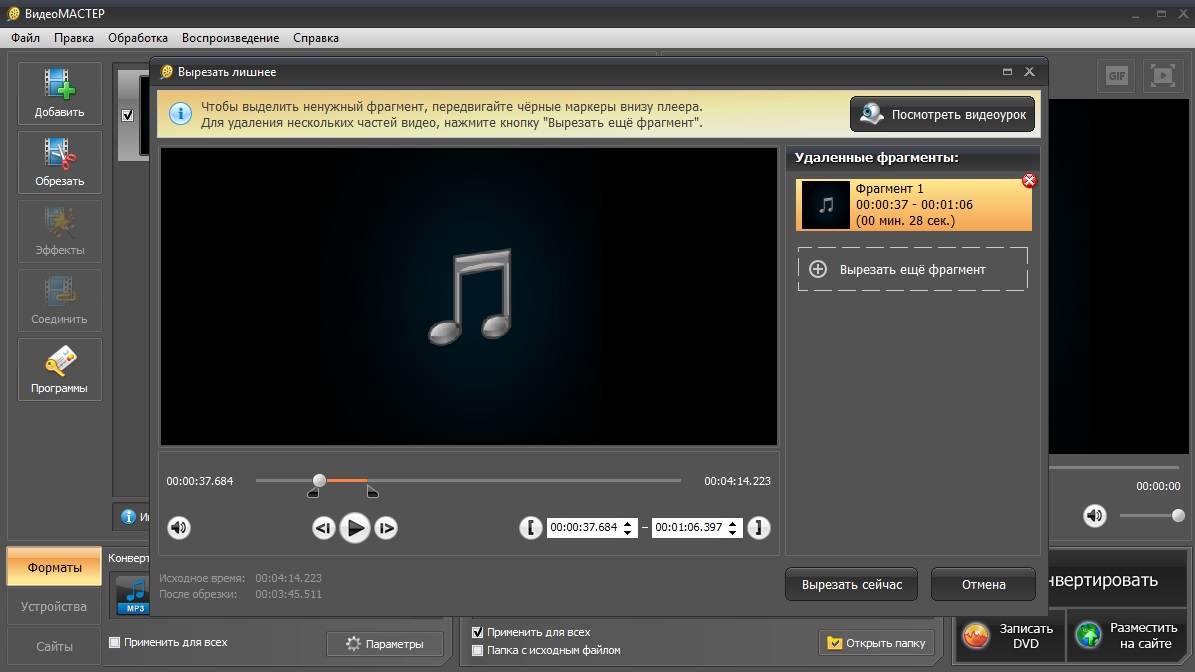Click the Вырезать сейчас button
This screenshot has height=672, width=1195.
point(851,584)
